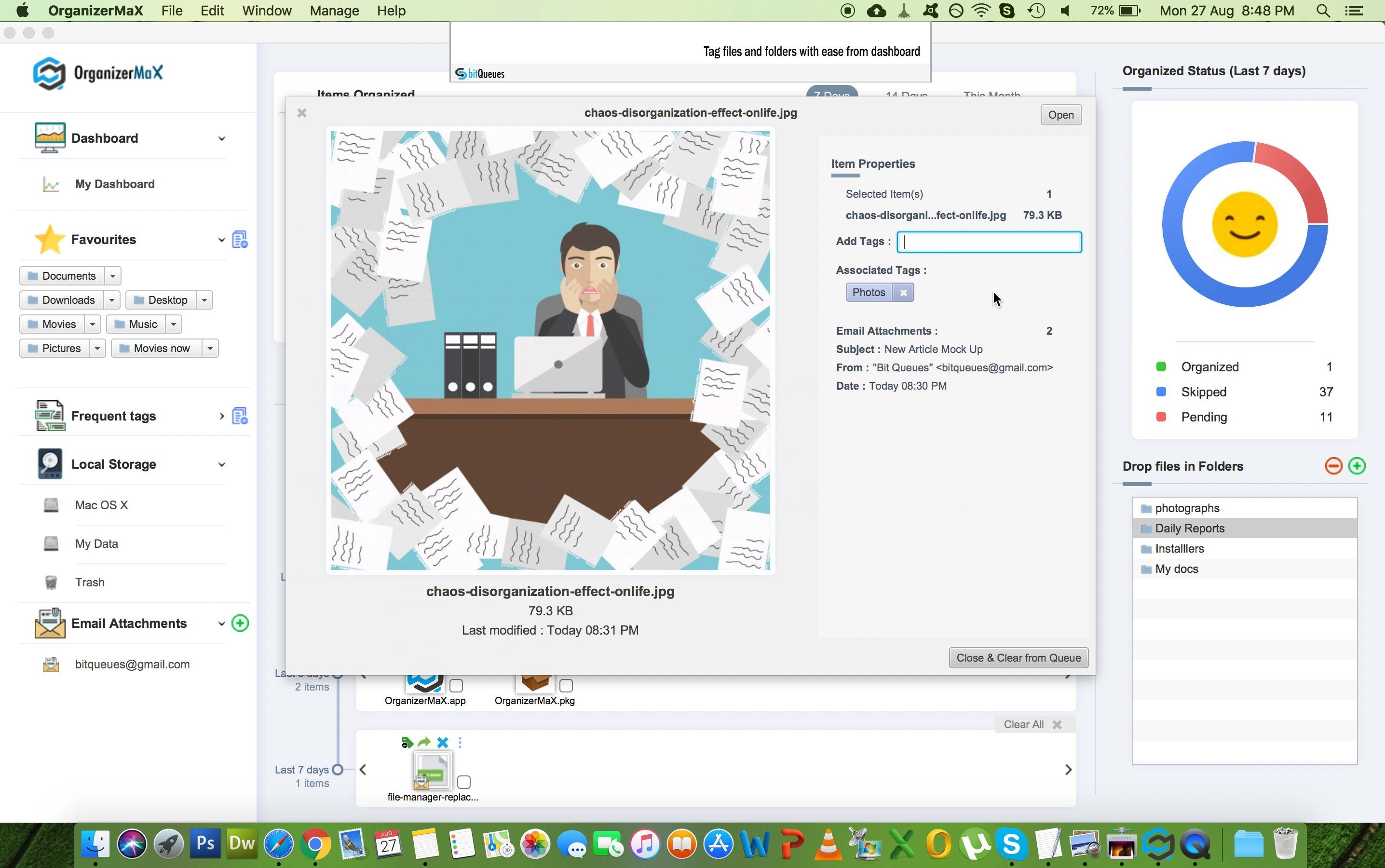Click the file-manager-replac file thumbnail
The height and width of the screenshot is (868, 1385).
(x=432, y=771)
